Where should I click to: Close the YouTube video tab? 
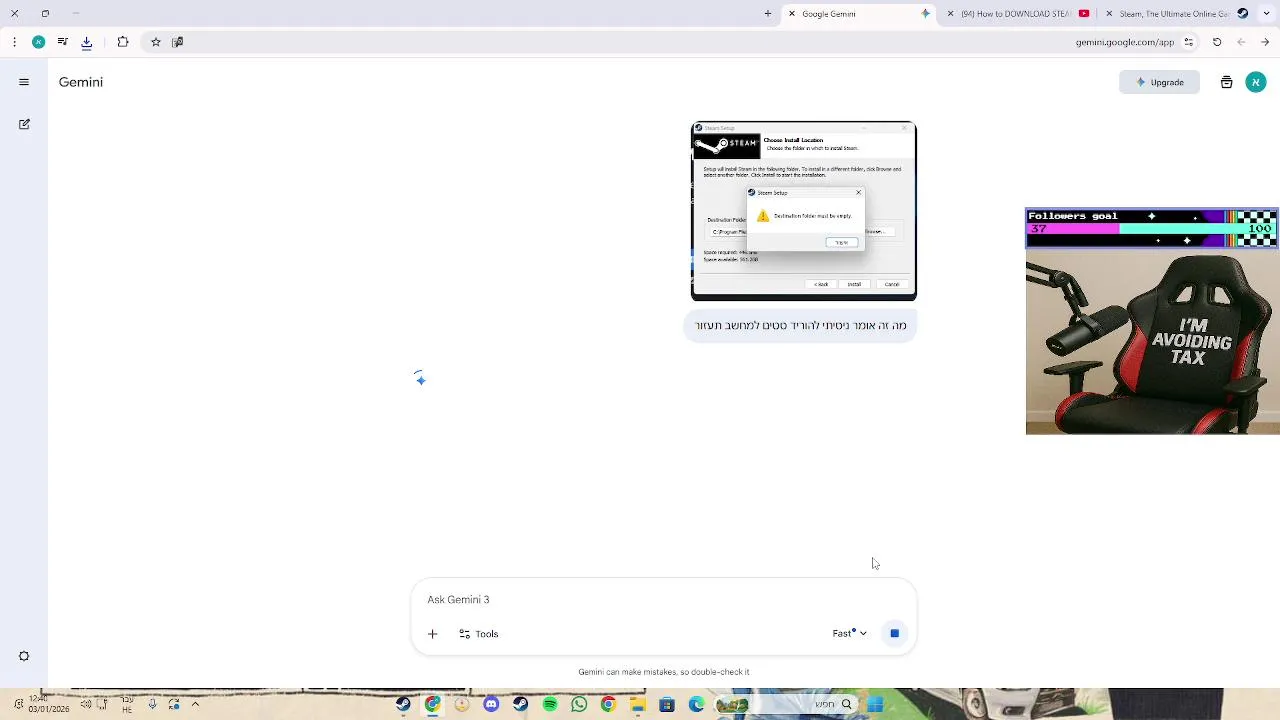(950, 14)
